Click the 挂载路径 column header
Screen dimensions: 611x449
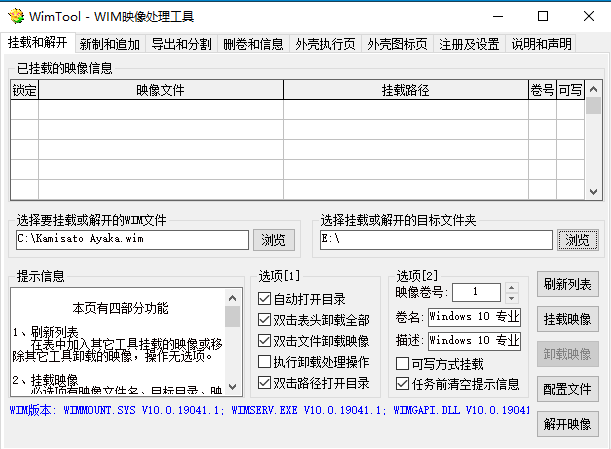(x=406, y=90)
